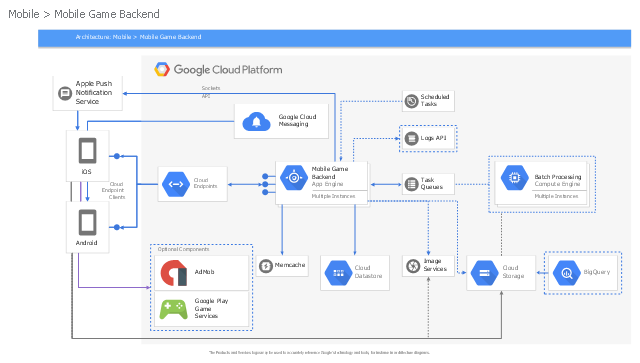
Task: Select the BigQuery hexagon icon
Action: pyautogui.click(x=567, y=273)
